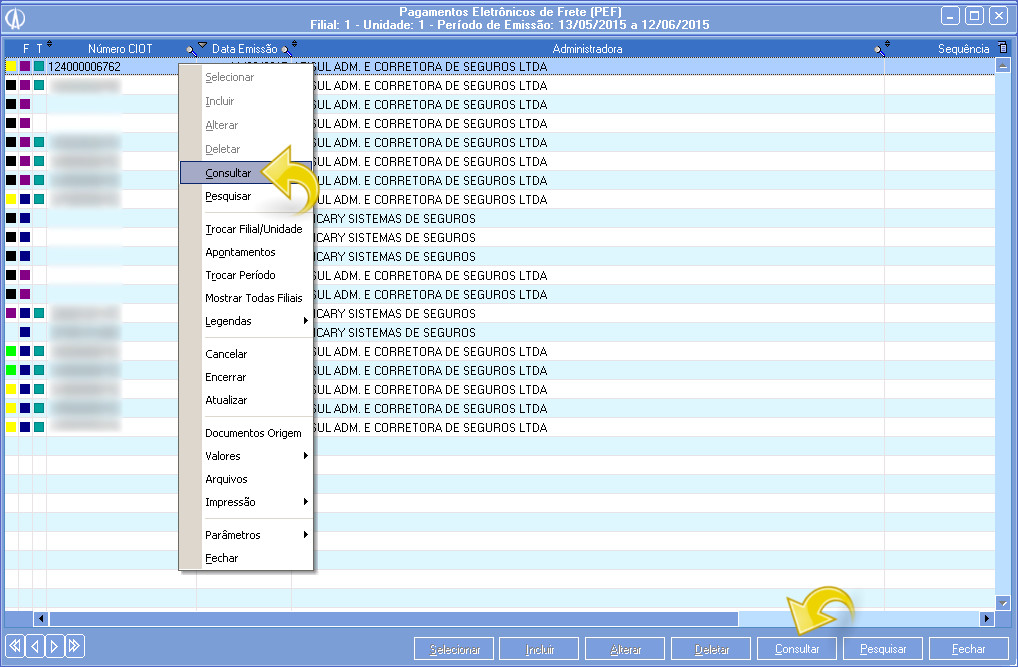Expand the Parâmetros submenu
This screenshot has height=667, width=1018.
[245, 535]
